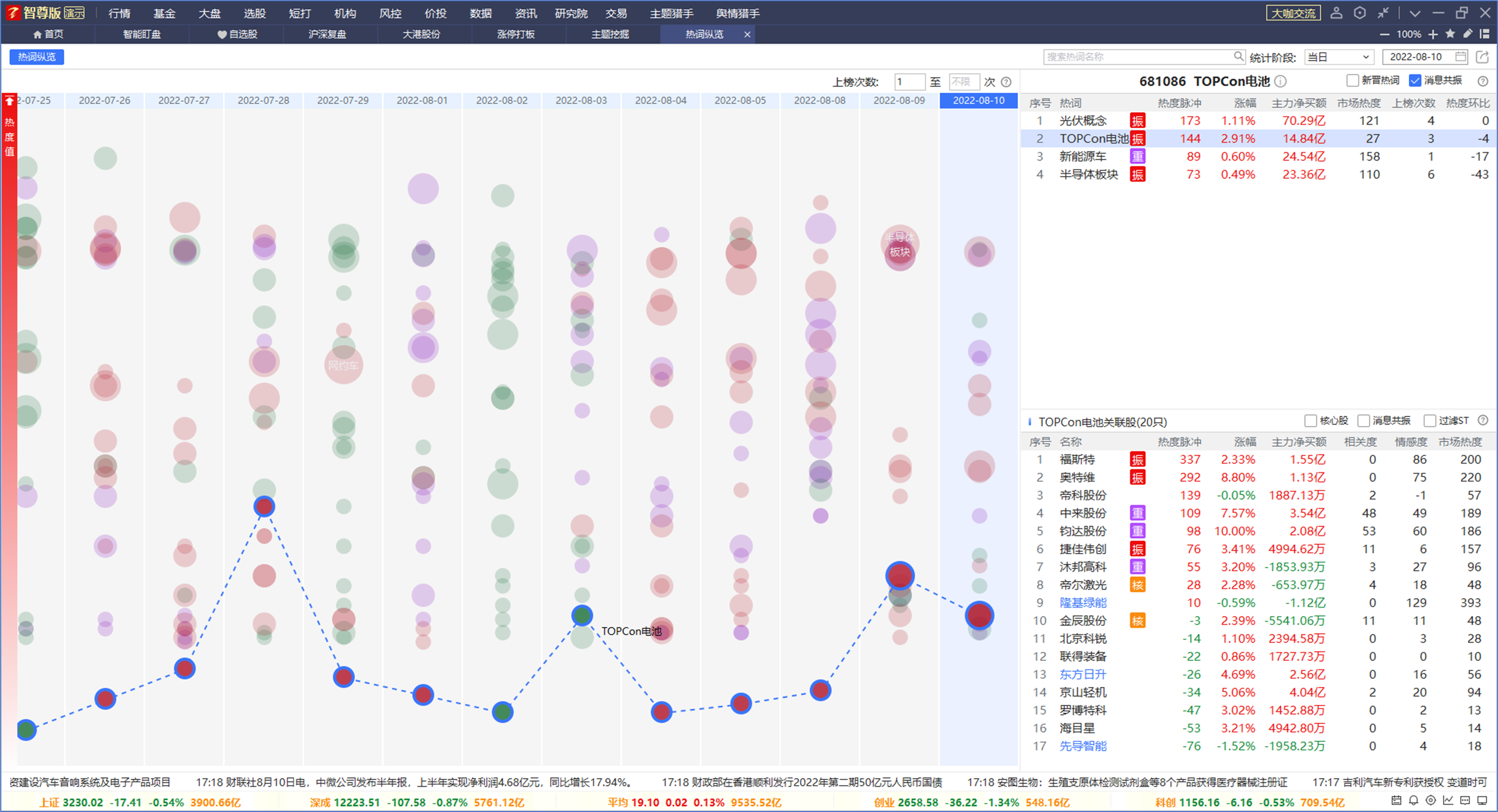Select the 半导体板块 row in hot words

[x=1258, y=174]
